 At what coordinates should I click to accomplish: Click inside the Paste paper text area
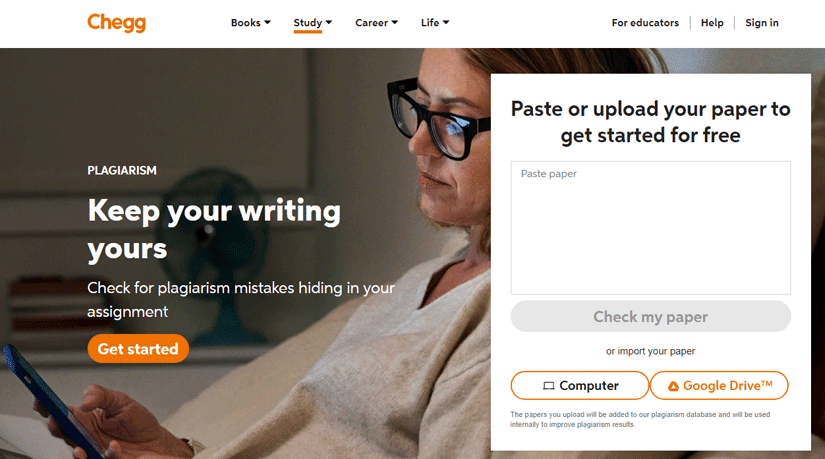coord(650,228)
